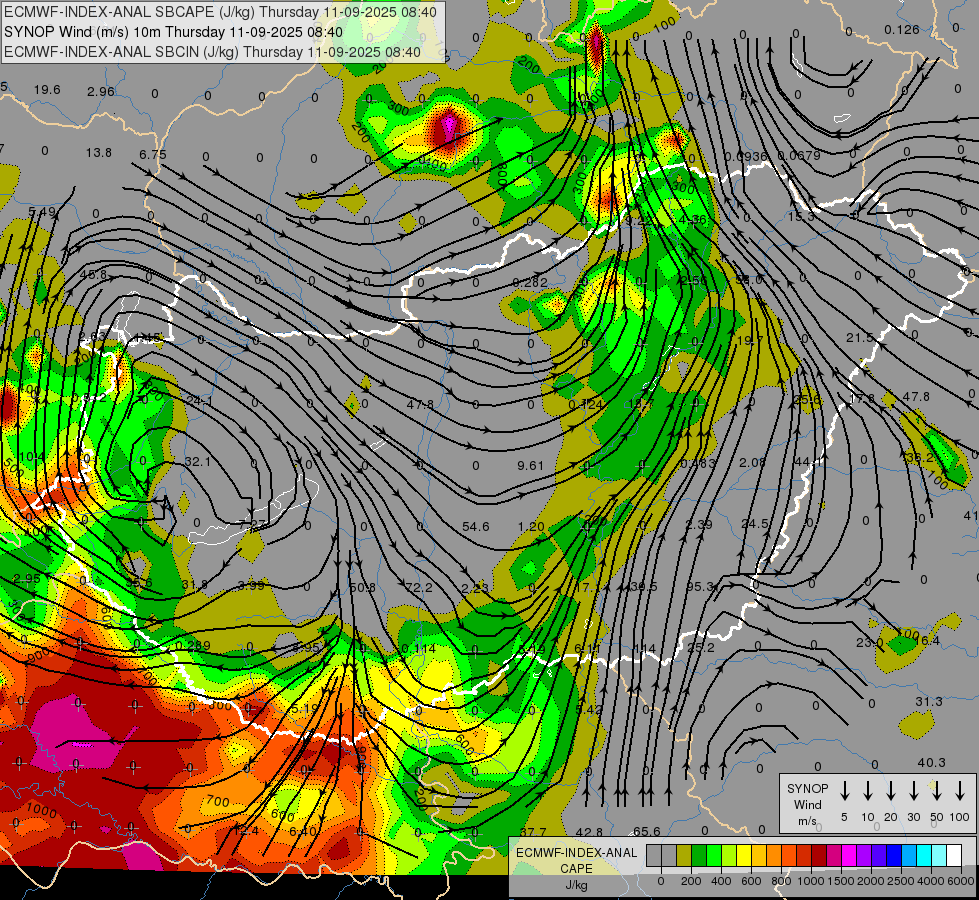The width and height of the screenshot is (979, 900).
Task: Click the 32.1 value on the map
Action: tap(198, 462)
